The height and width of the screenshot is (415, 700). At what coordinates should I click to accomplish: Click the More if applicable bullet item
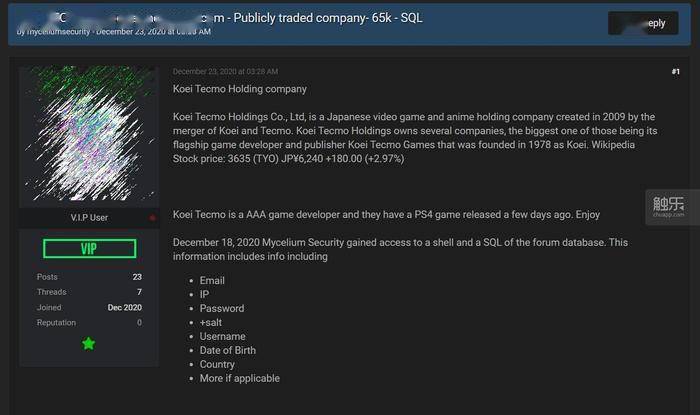tap(240, 378)
